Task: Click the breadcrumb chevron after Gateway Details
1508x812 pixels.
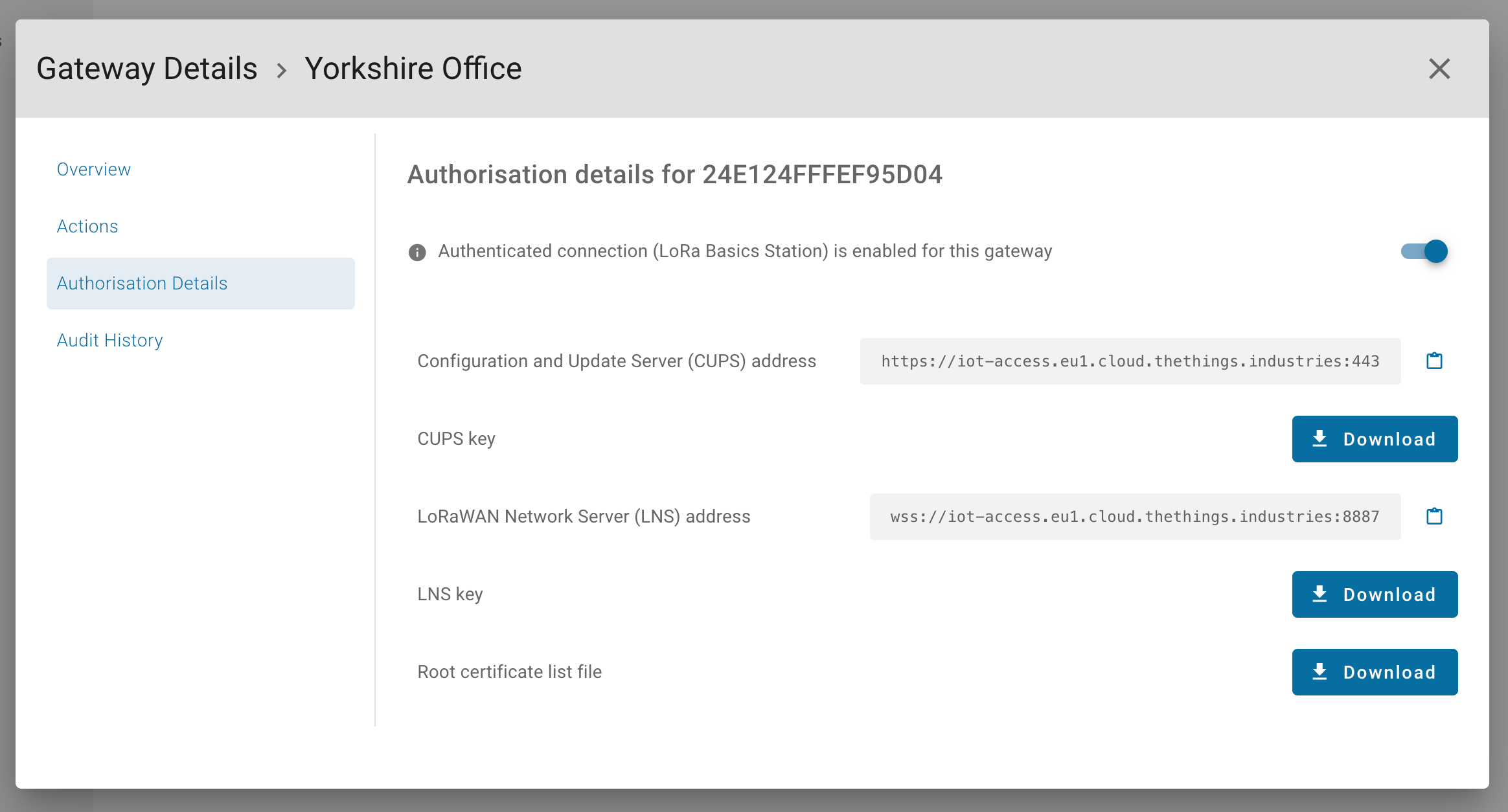Action: tap(281, 70)
